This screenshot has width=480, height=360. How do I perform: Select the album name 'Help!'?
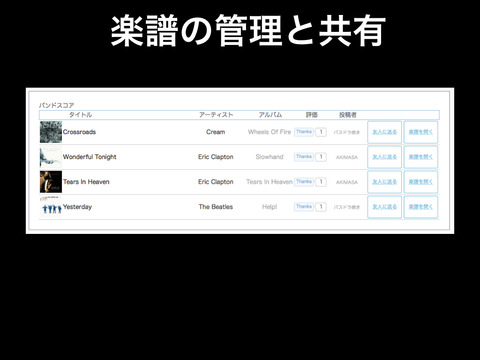(269, 207)
